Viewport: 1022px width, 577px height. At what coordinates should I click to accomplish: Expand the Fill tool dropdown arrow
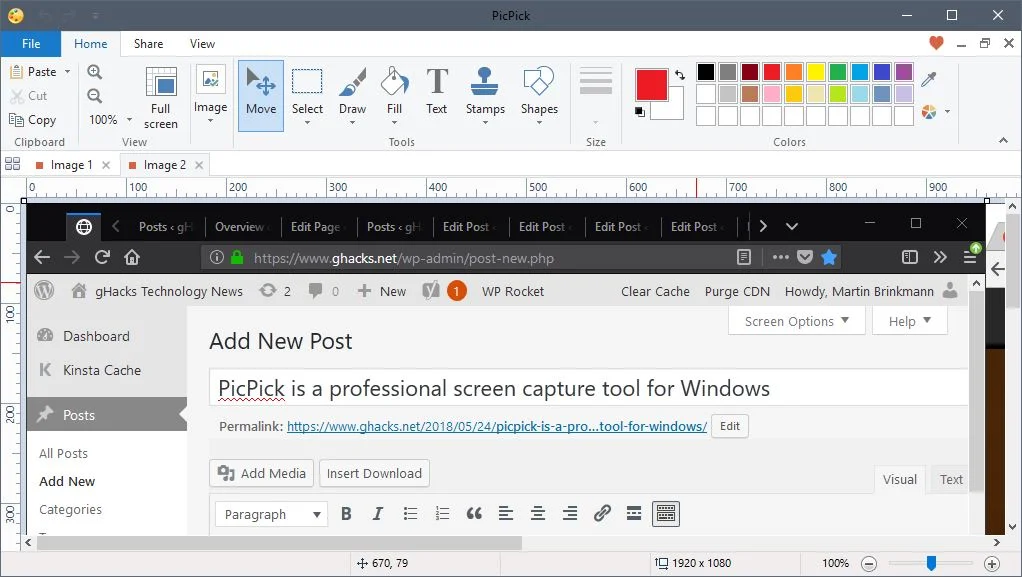[x=394, y=123]
